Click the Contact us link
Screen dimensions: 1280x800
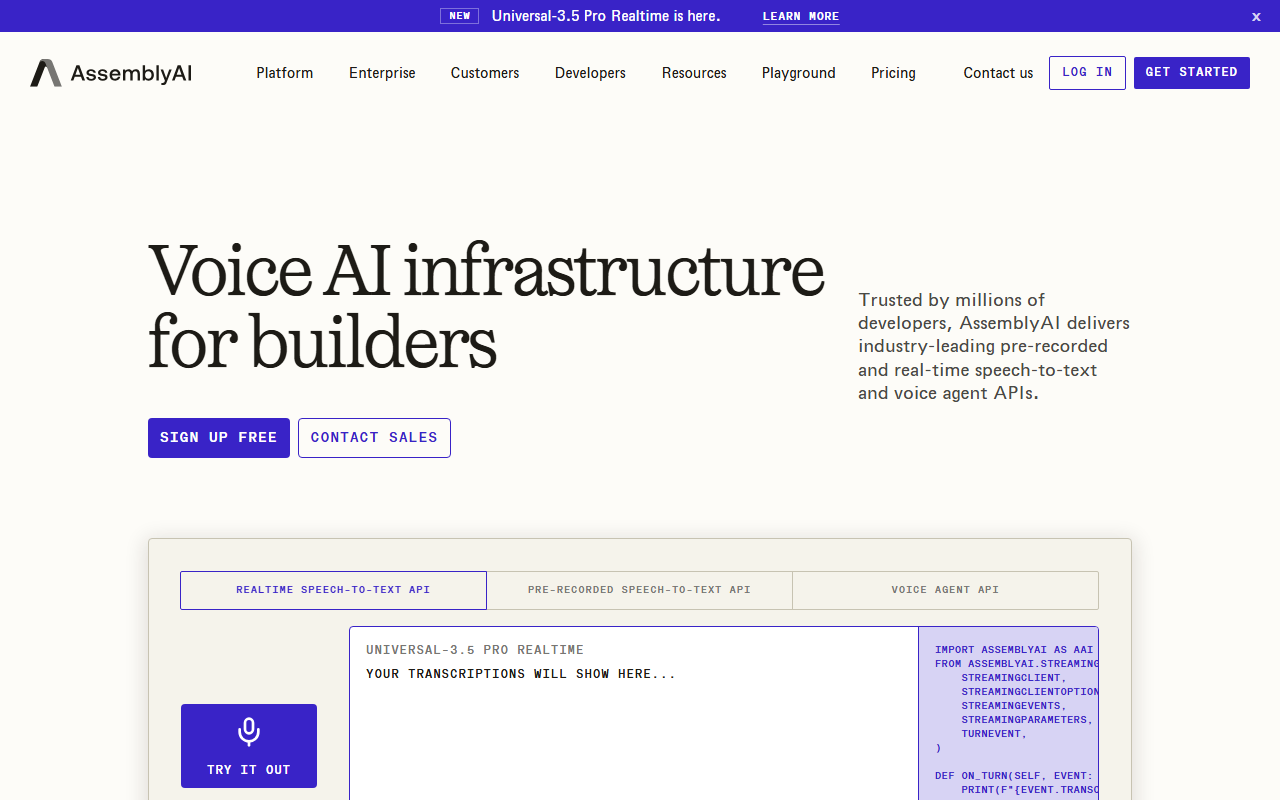[998, 73]
